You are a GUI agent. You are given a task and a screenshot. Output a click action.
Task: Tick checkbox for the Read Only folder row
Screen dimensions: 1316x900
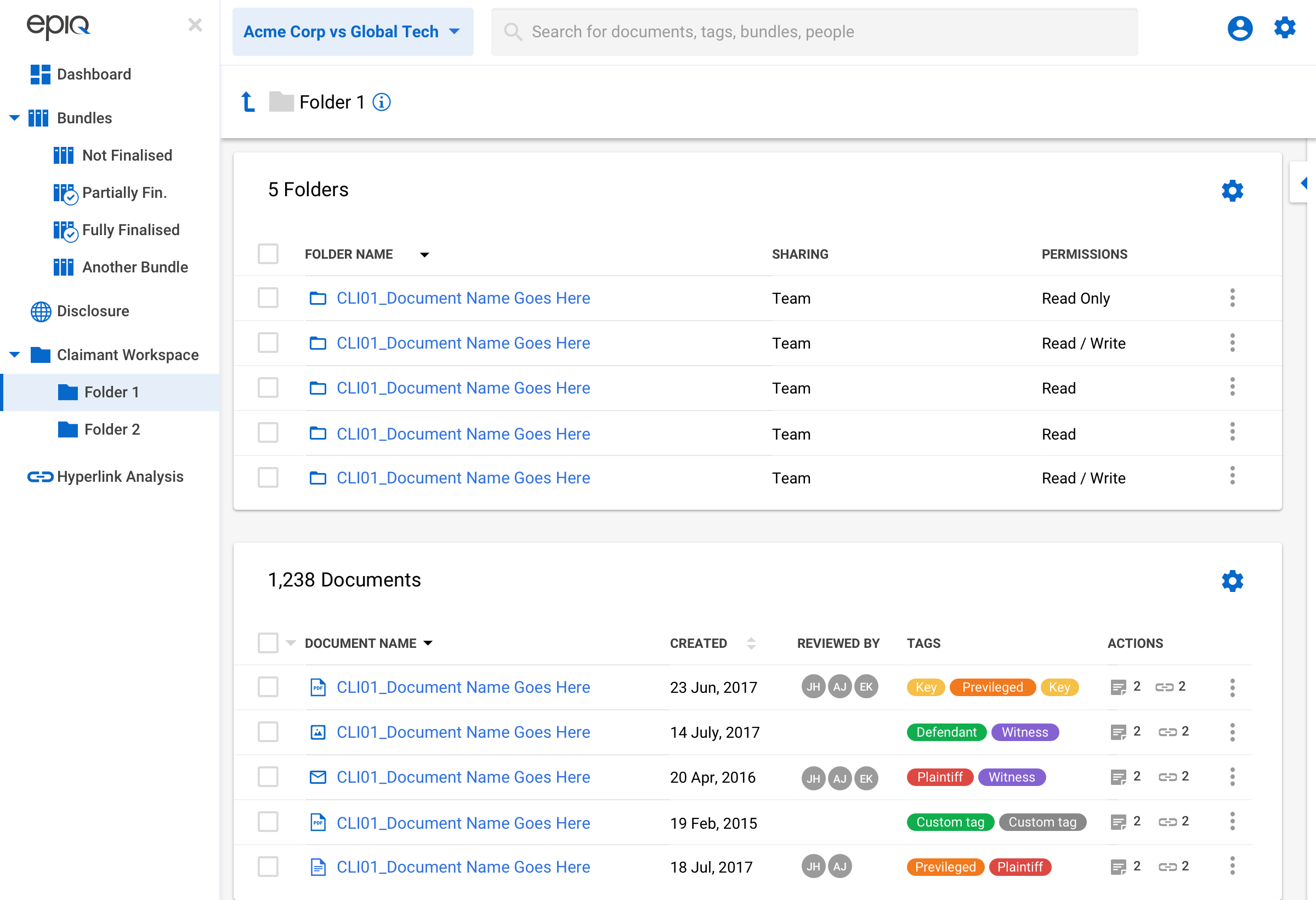point(268,298)
